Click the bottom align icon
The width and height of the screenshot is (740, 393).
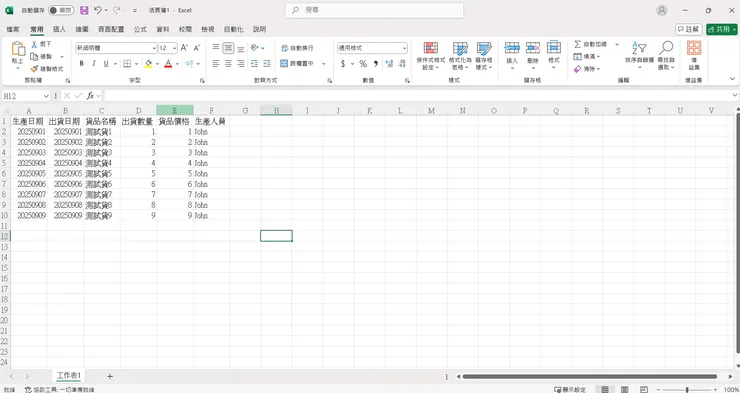241,48
